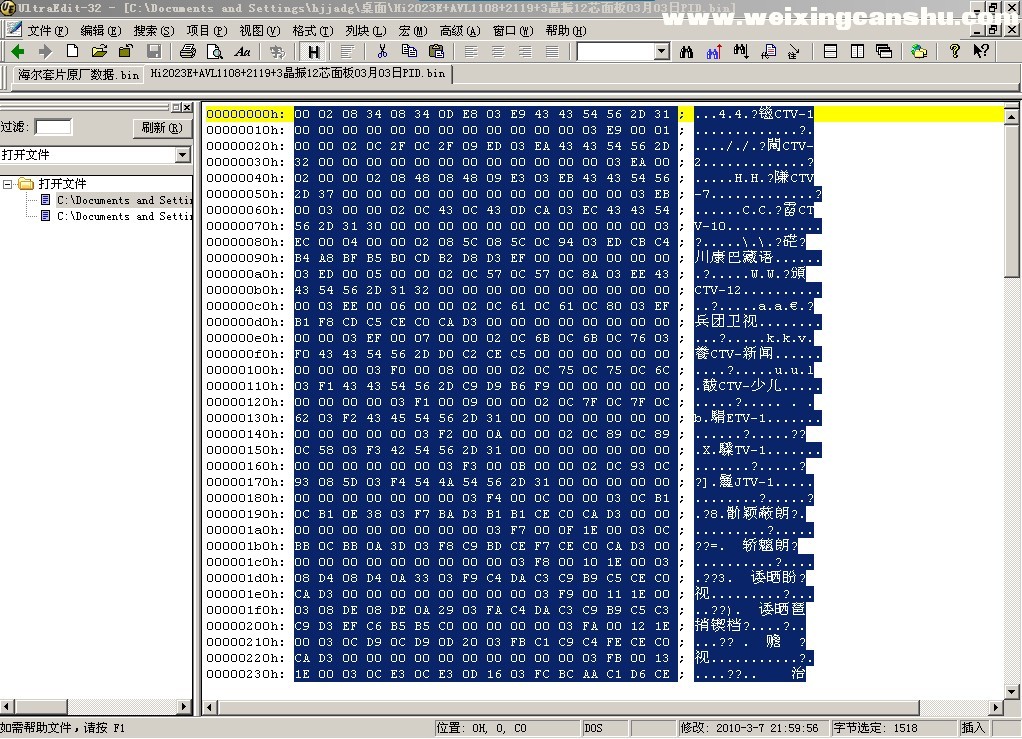Open the 高级(A) menu
Viewport: 1022px width, 739px height.
pyautogui.click(x=460, y=31)
